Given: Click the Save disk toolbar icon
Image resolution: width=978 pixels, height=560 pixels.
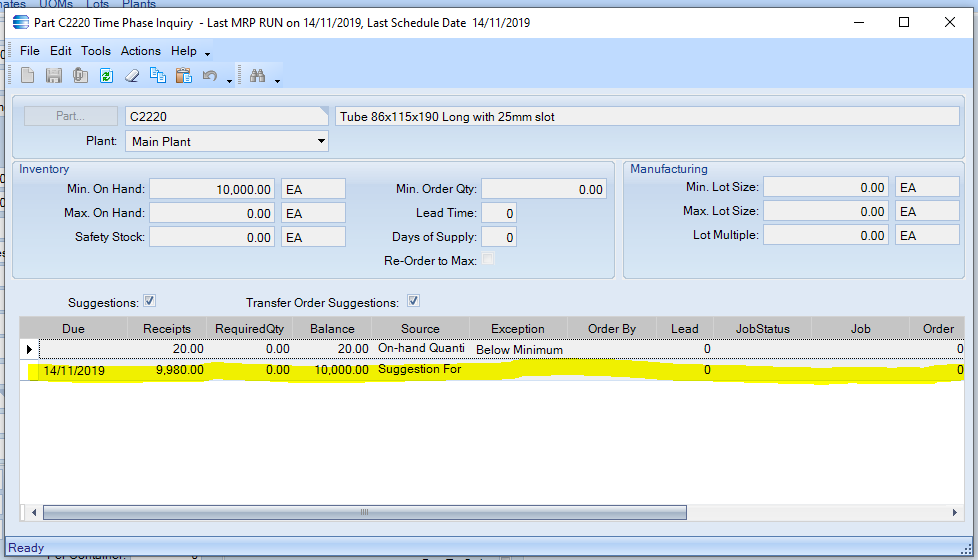Looking at the screenshot, I should point(54,75).
